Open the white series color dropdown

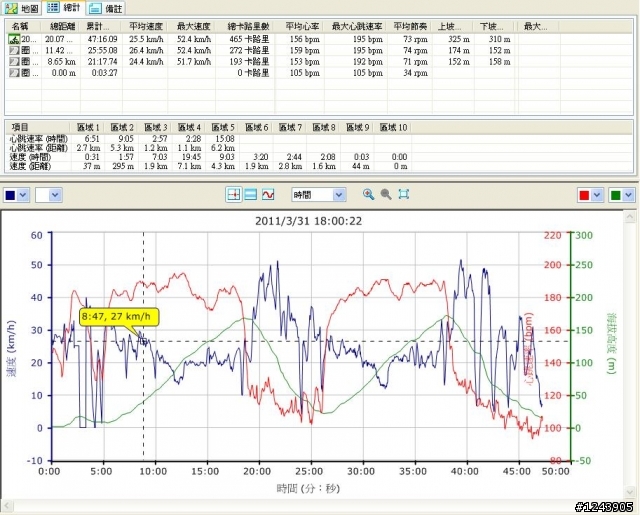55,195
